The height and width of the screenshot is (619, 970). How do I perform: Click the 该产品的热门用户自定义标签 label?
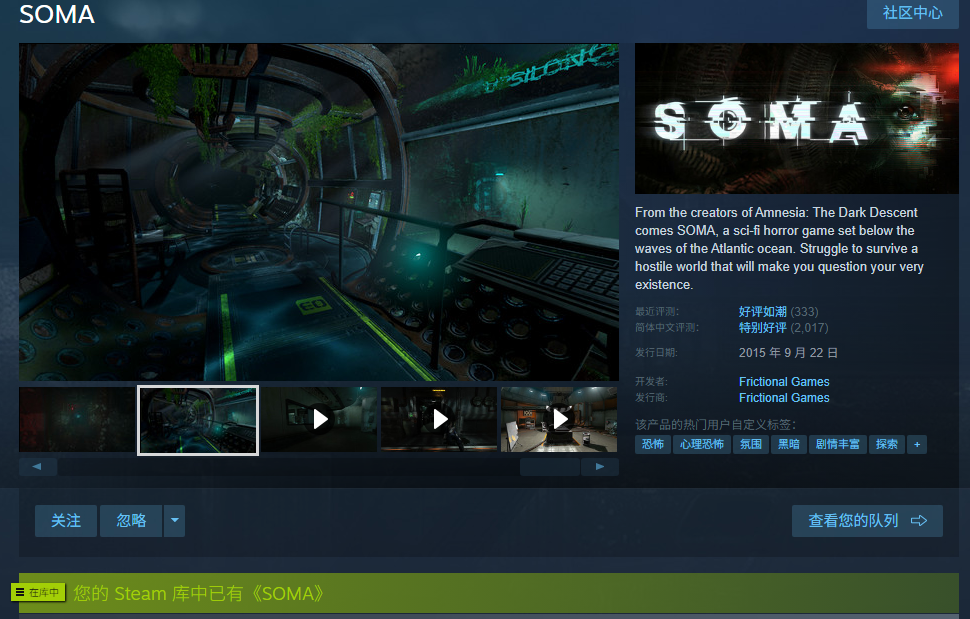(x=715, y=425)
